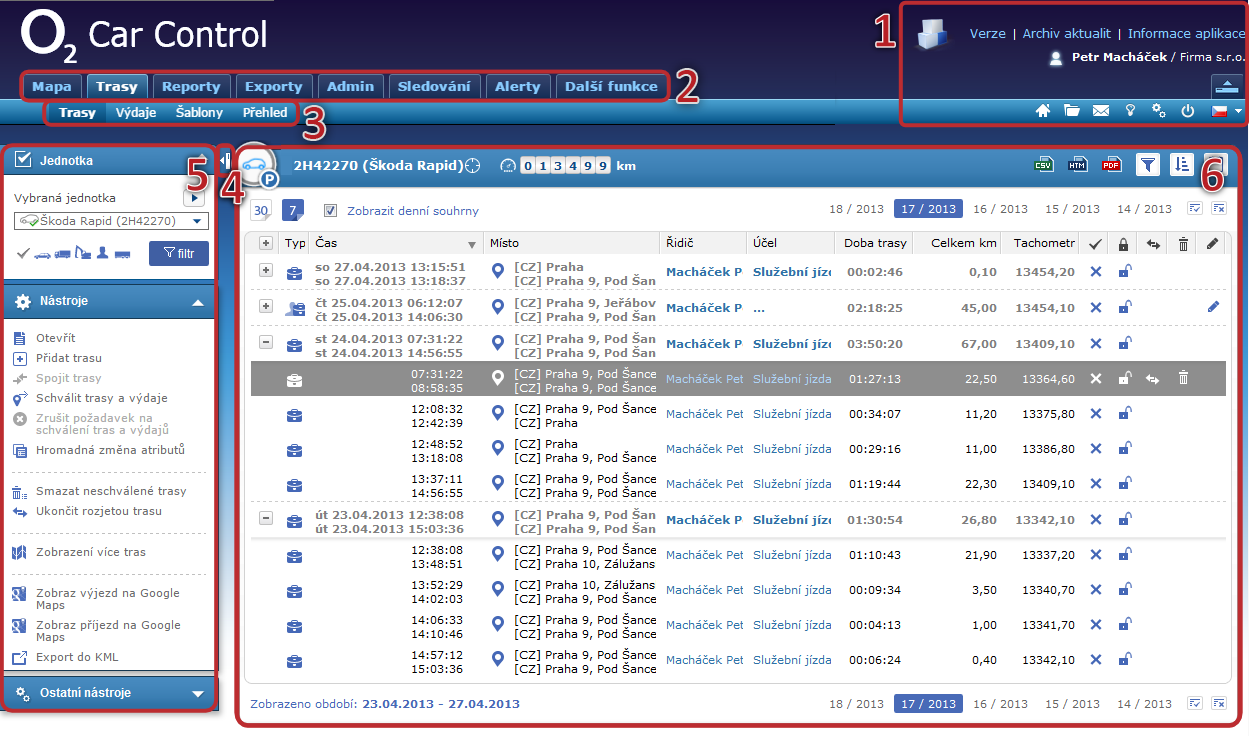1249x736 pixels.
Task: Open the funnel filter in routes header
Action: click(1148, 165)
